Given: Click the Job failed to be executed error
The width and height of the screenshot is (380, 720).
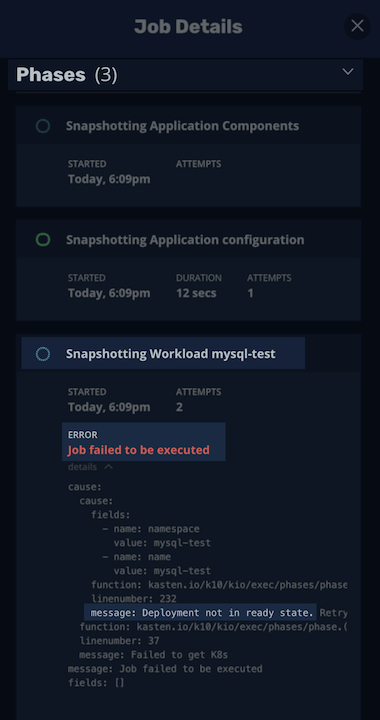Looking at the screenshot, I should [139, 450].
